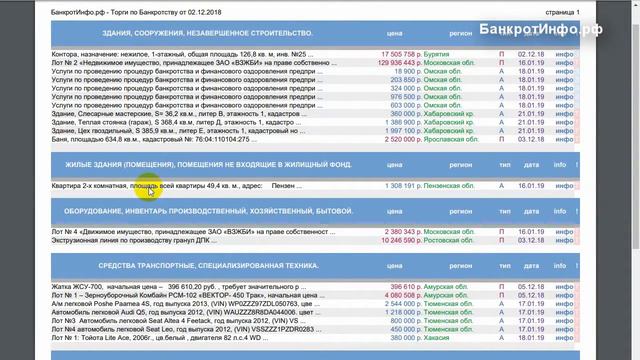The width and height of the screenshot is (640, 360).
Task: Open инфо link for 129 936 443 р. lot
Action: [x=564, y=63]
